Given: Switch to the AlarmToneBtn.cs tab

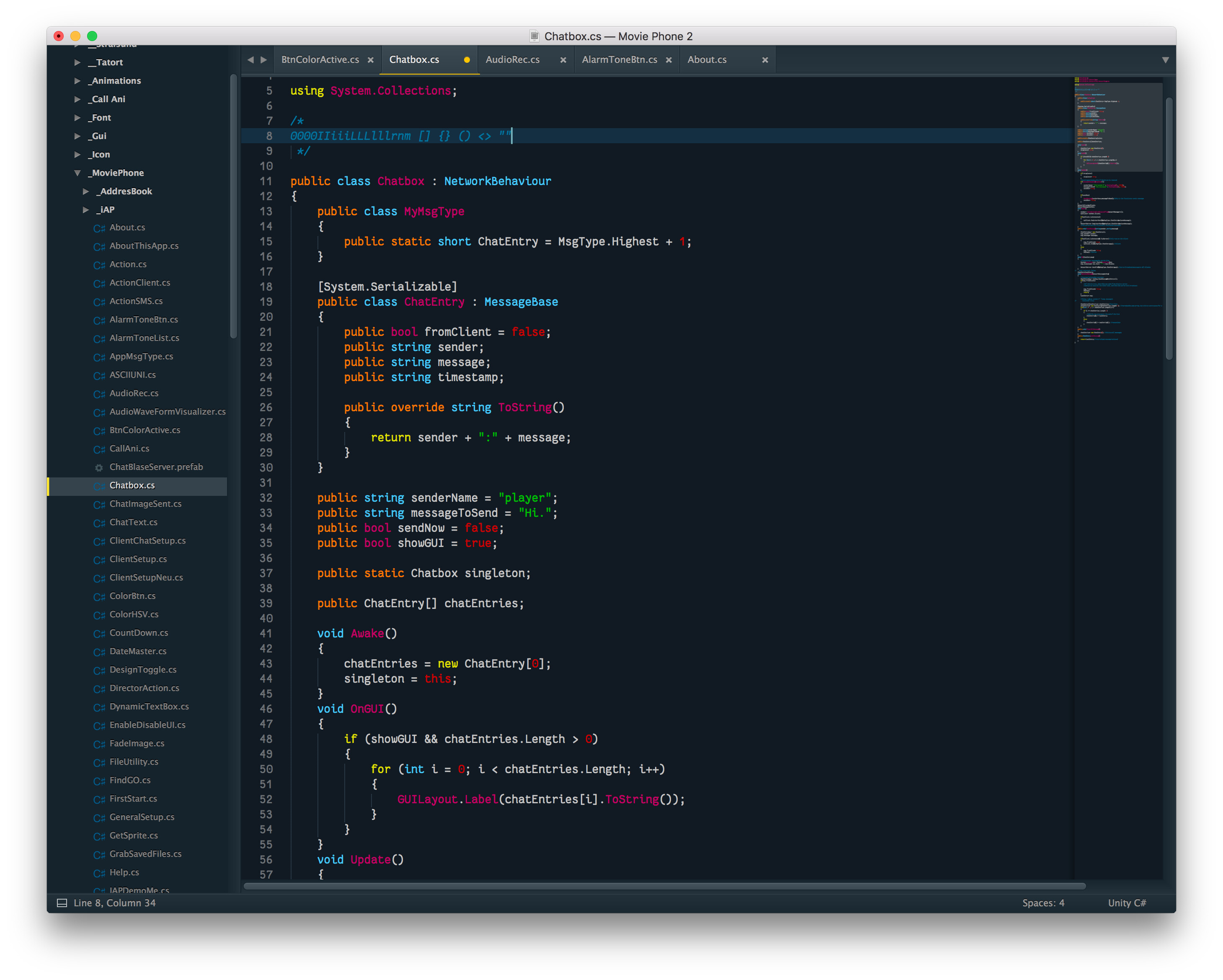Looking at the screenshot, I should click(x=619, y=59).
